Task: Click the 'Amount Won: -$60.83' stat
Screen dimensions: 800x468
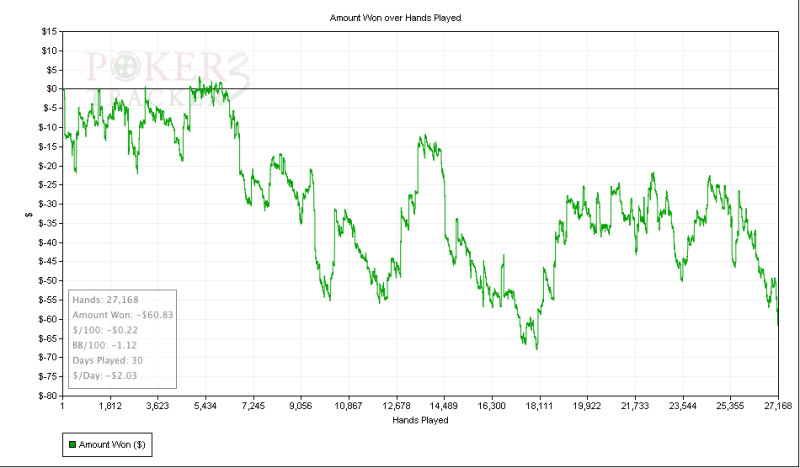Action: [122, 315]
